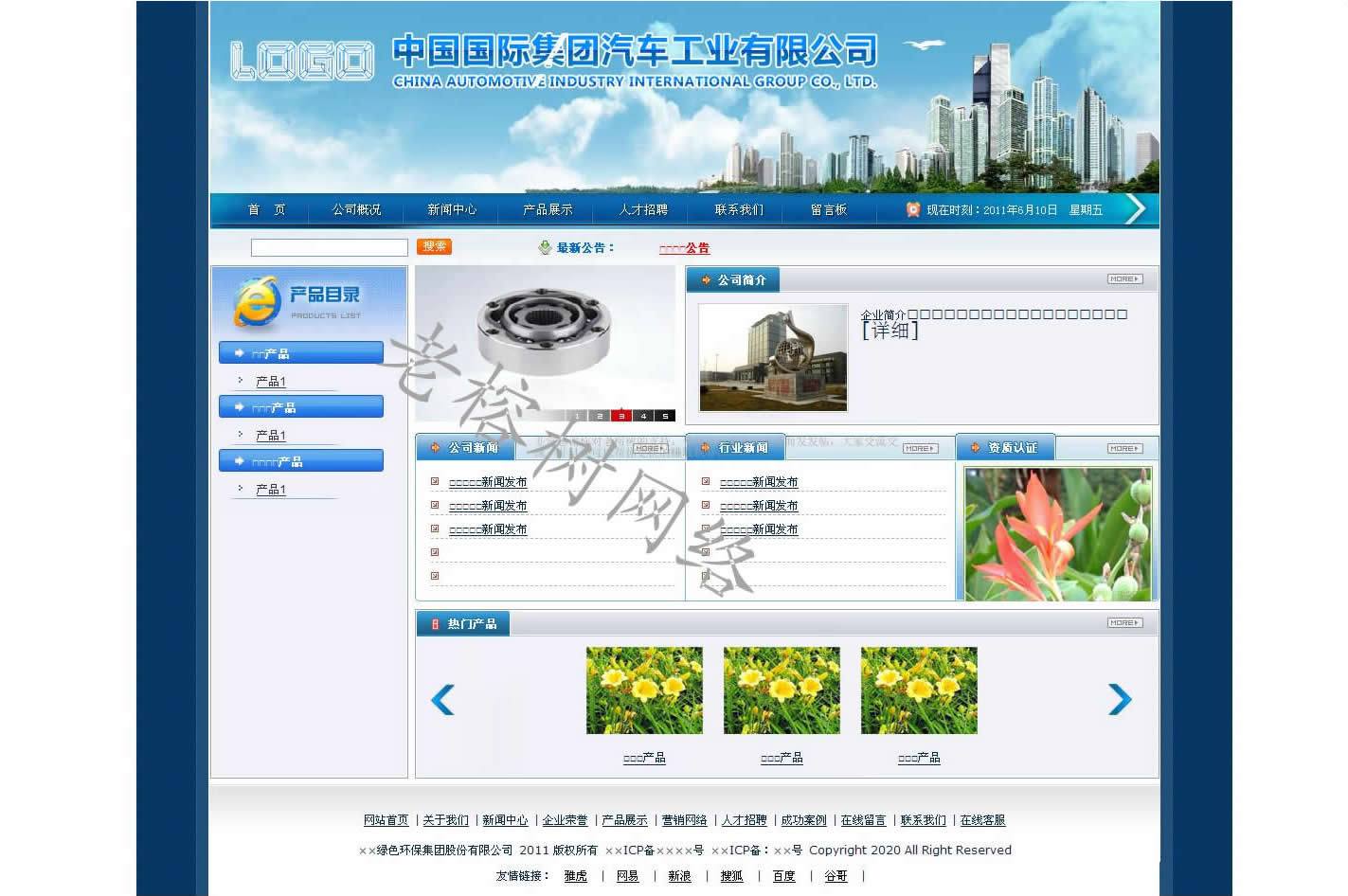Expand the third blue 产品 category bar
1348x896 pixels.
click(301, 460)
